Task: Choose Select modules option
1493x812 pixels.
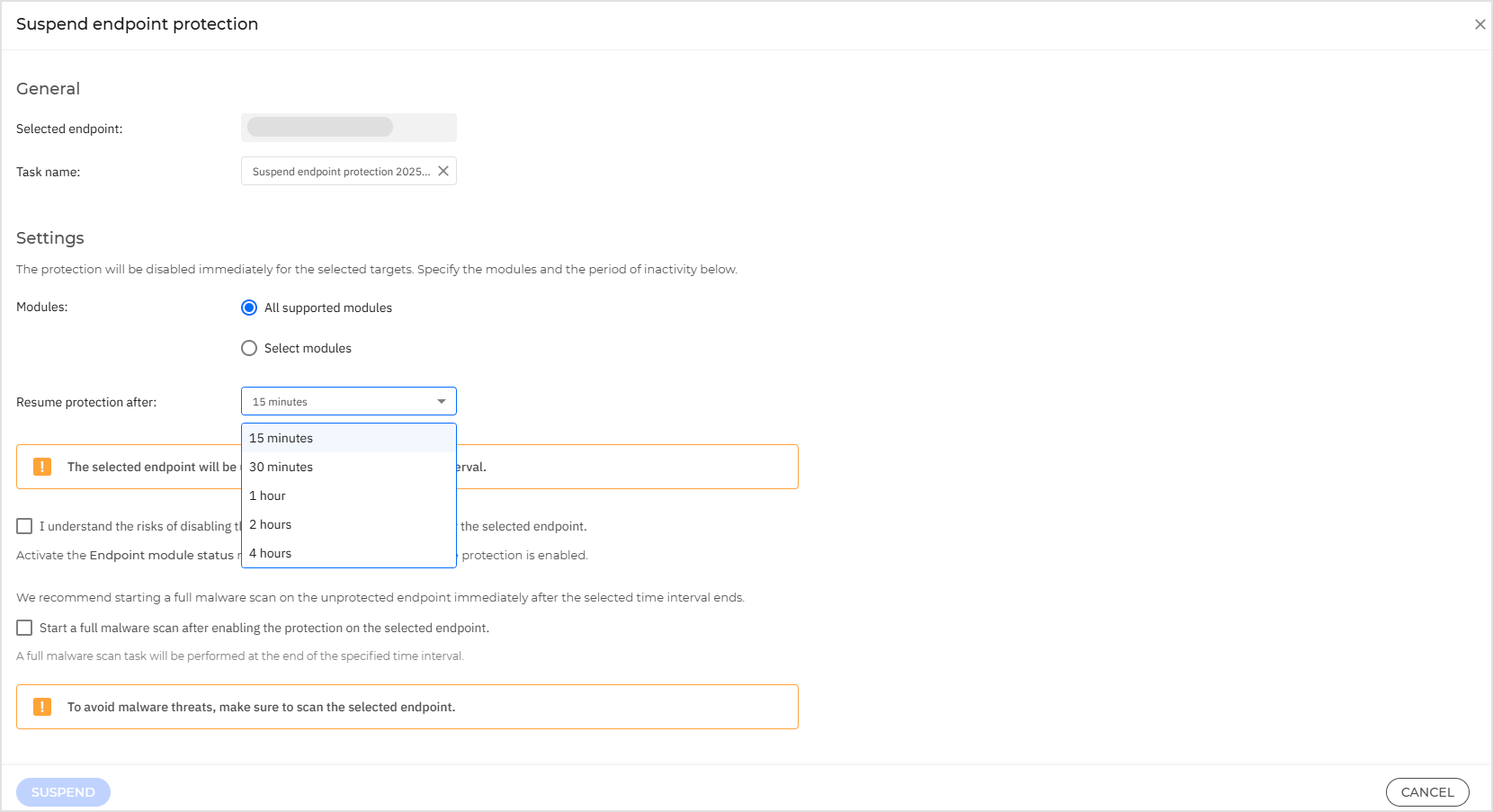Action: 249,348
